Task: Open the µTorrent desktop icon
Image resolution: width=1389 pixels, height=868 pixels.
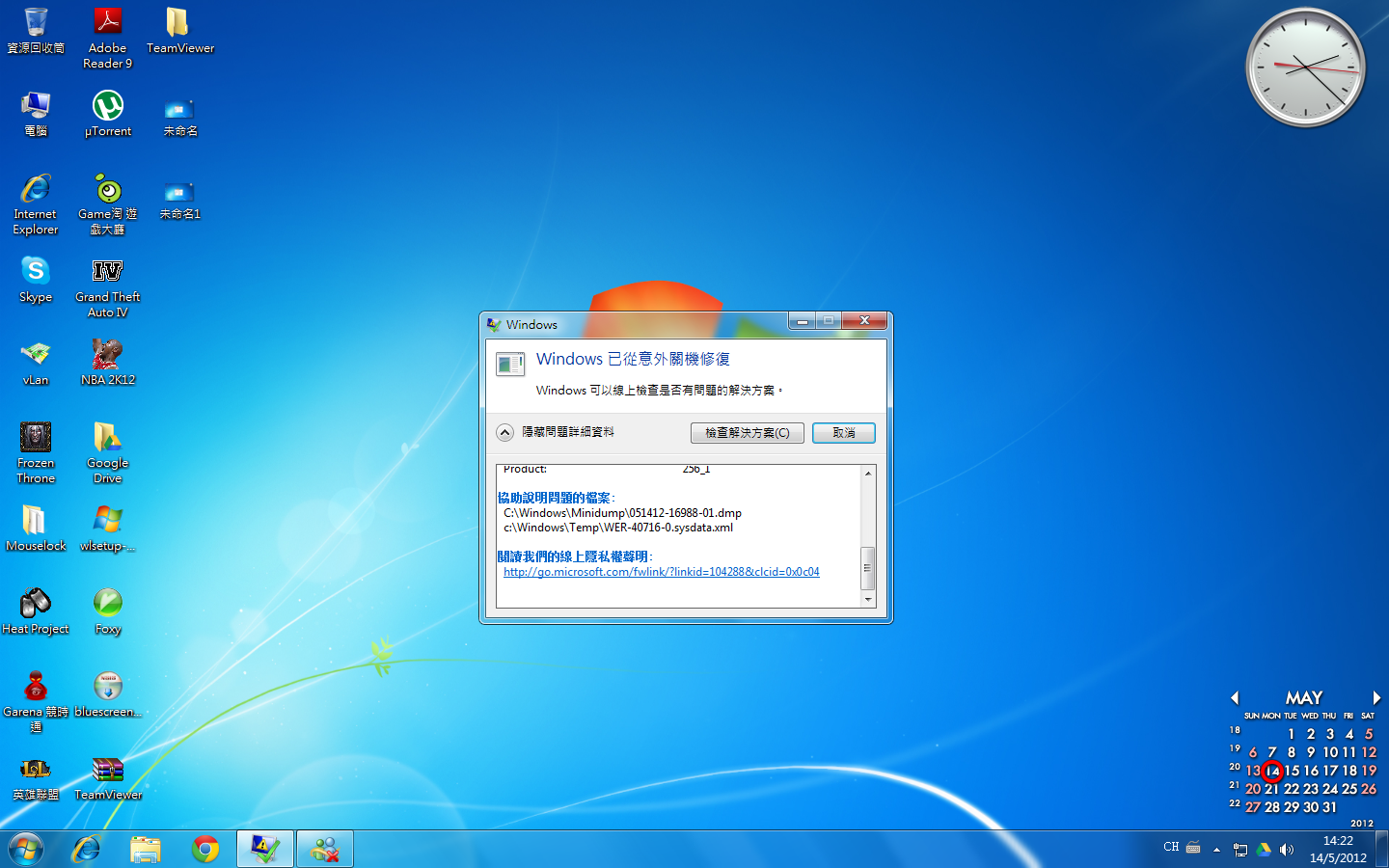Action: pos(107,107)
